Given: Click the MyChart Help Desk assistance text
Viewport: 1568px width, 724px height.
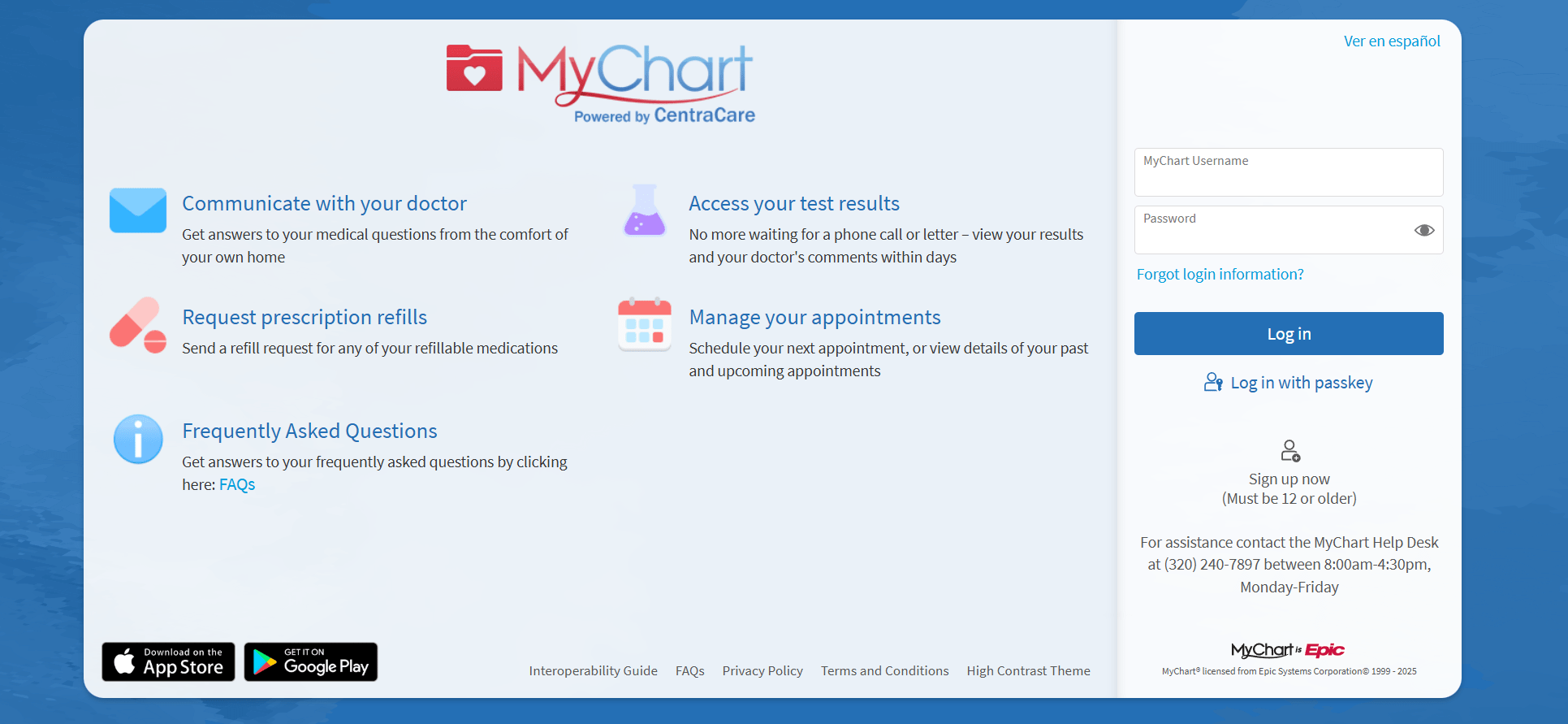Looking at the screenshot, I should click(1289, 565).
